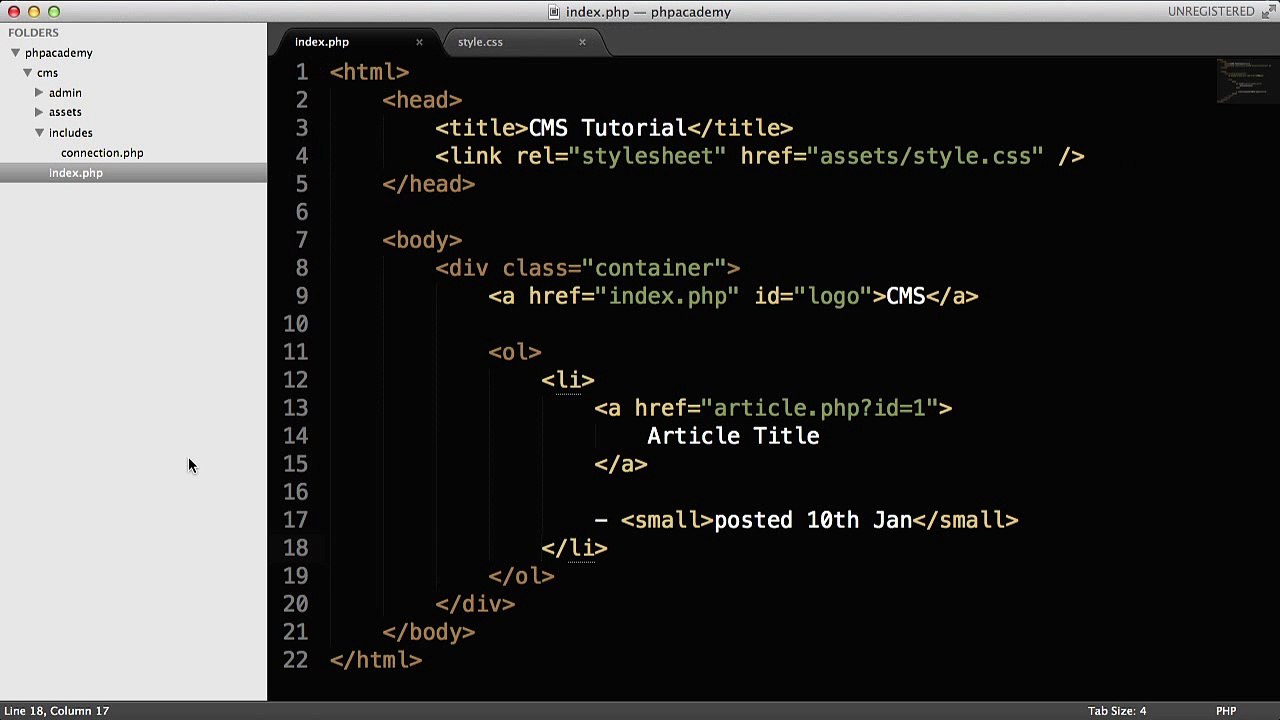Select the phpacademy root folder label
Image resolution: width=1280 pixels, height=720 pixels.
click(59, 53)
